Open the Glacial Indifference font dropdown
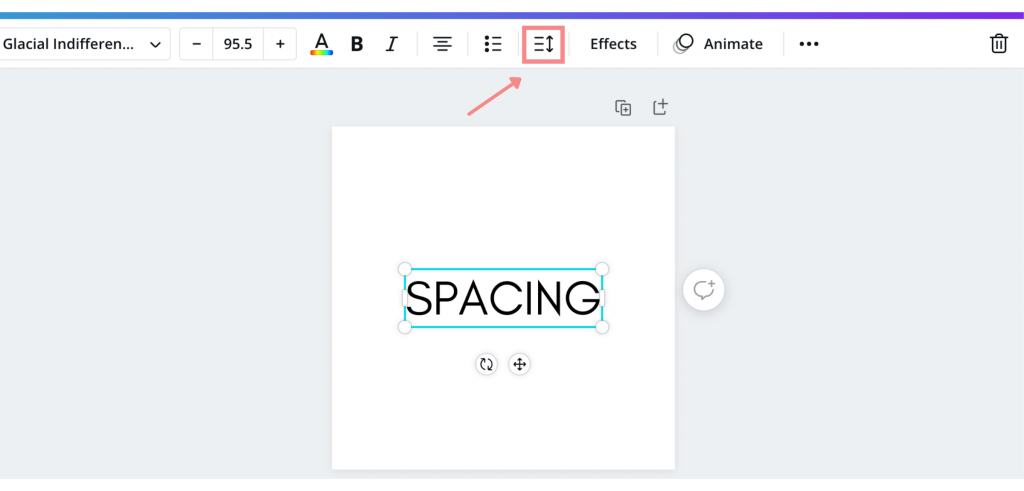 tap(83, 44)
